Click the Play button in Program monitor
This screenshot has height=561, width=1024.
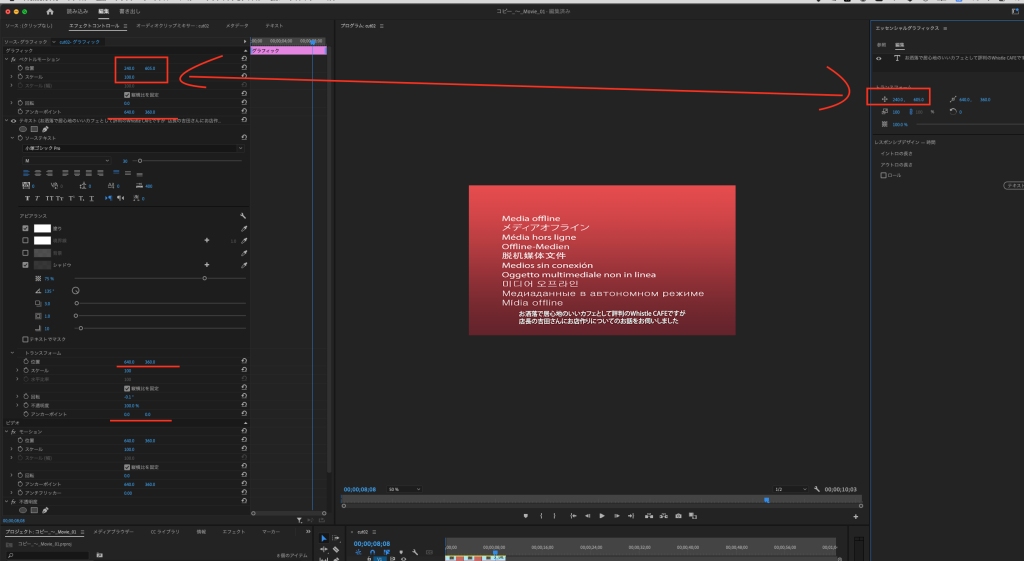602,516
